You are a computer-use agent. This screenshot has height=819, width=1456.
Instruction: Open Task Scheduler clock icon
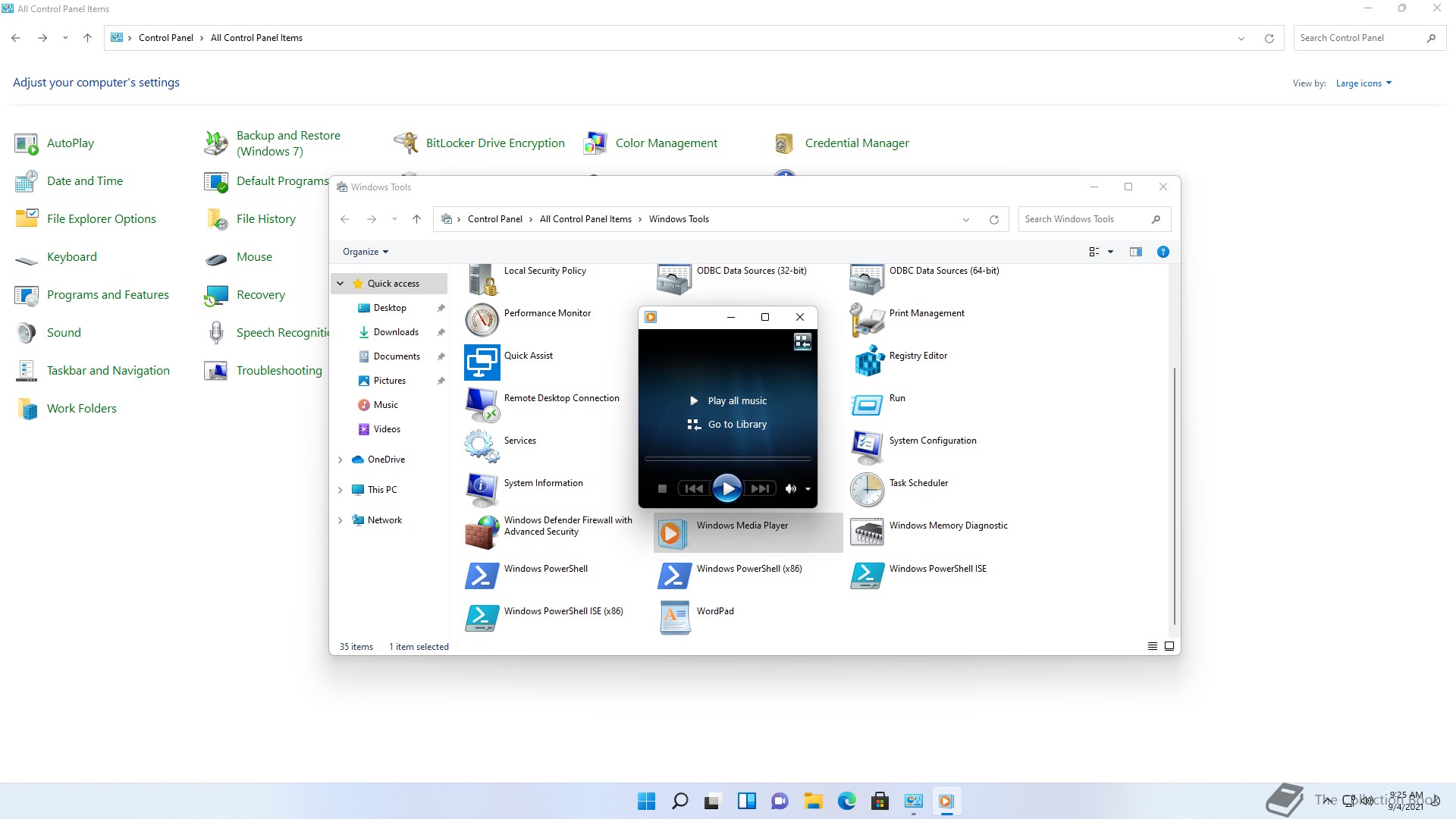point(867,490)
